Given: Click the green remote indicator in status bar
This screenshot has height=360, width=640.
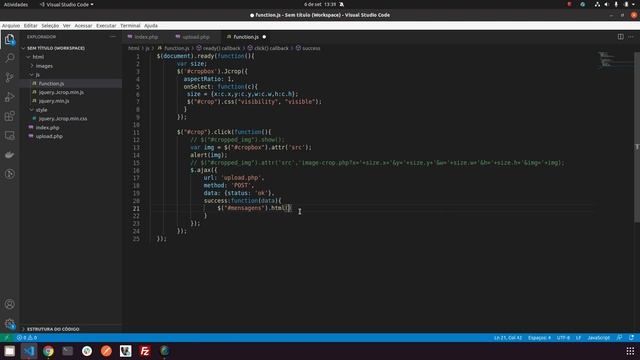Looking at the screenshot, I should point(6,338).
